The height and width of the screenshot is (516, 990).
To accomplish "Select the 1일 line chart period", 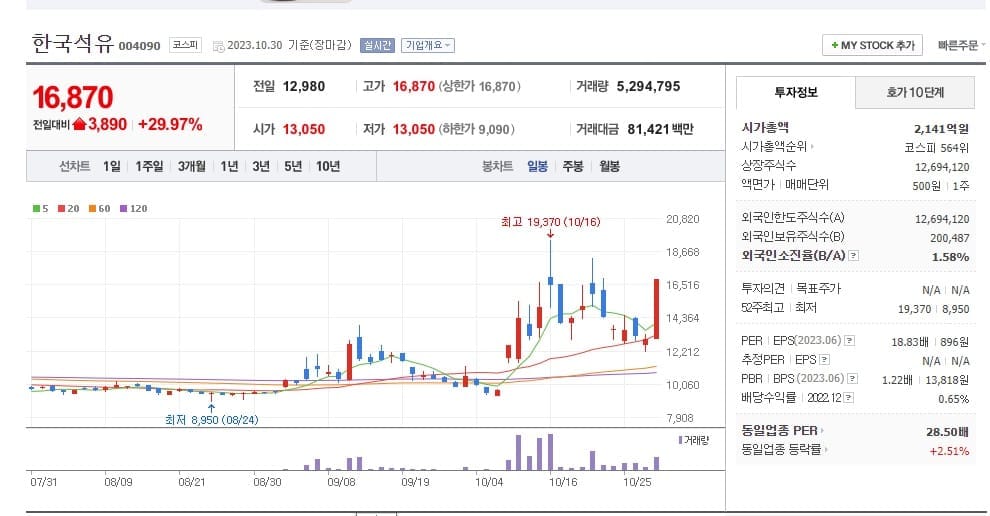I will 112,166.
